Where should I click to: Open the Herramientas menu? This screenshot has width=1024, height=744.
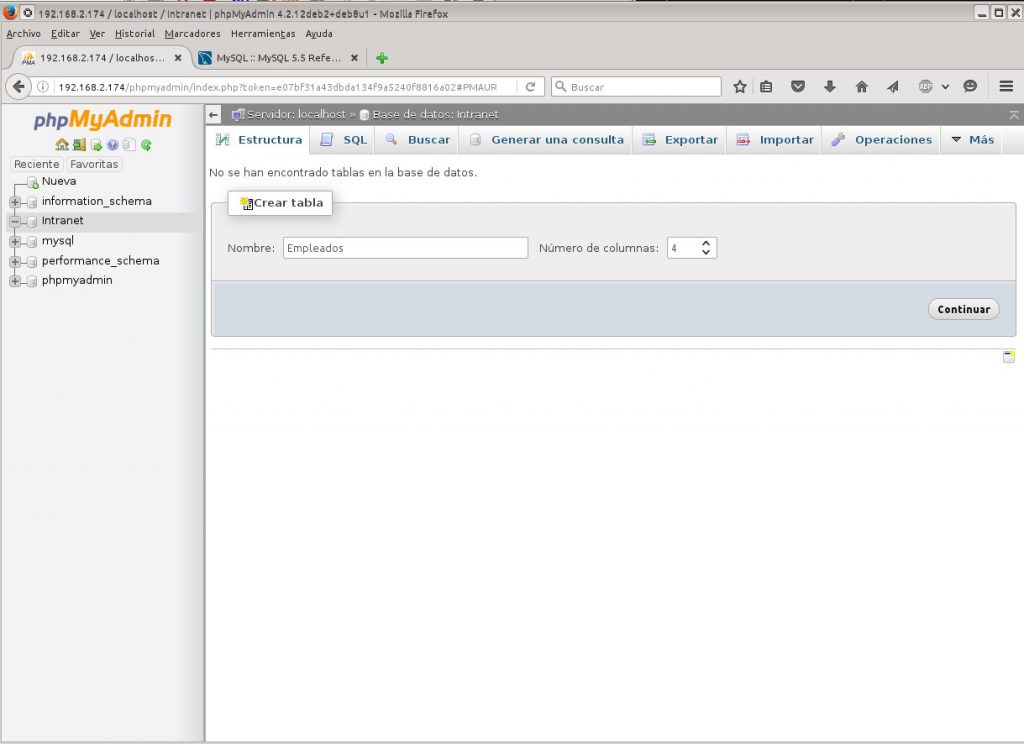coord(263,33)
